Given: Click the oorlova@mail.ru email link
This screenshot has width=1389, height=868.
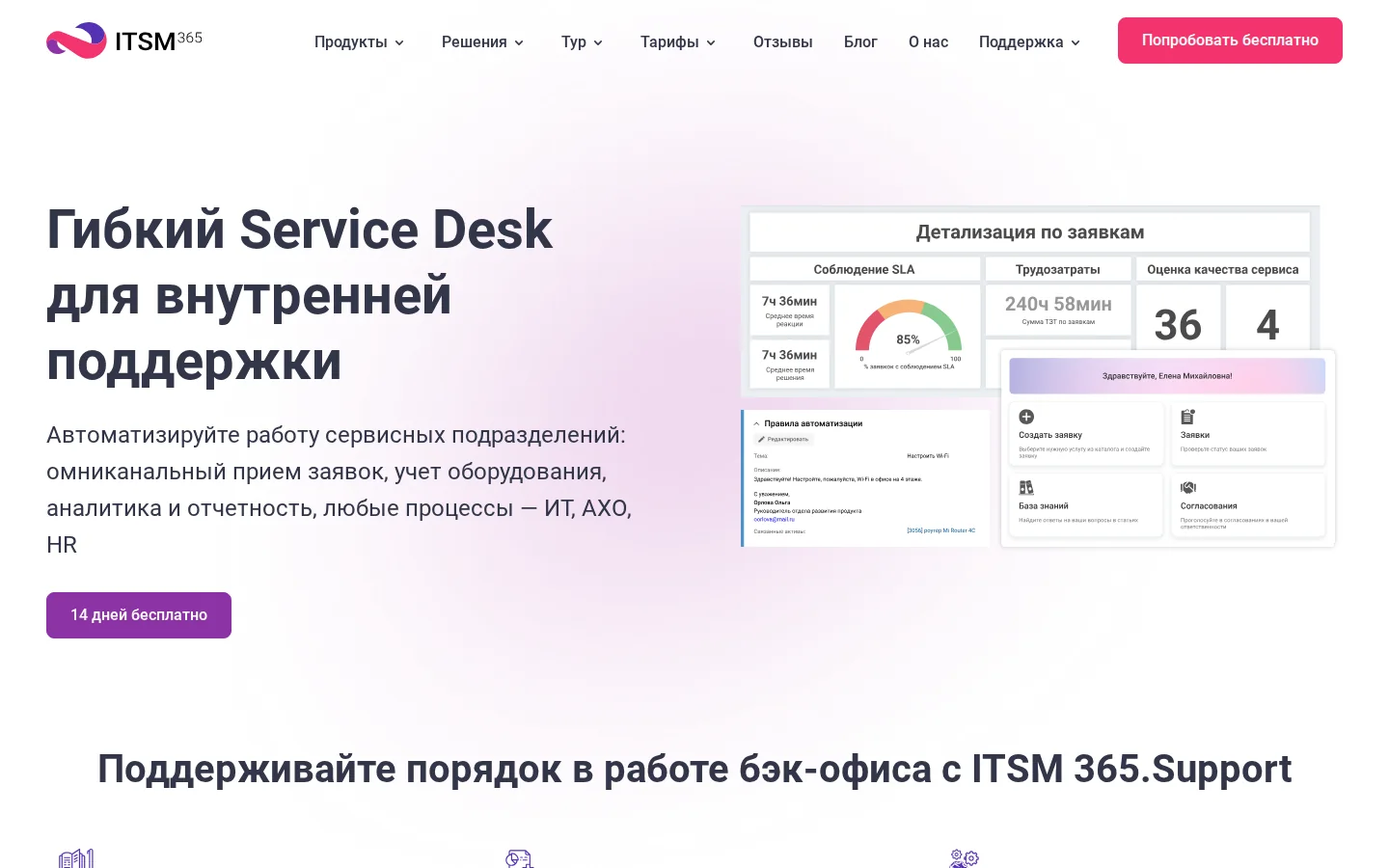Looking at the screenshot, I should [775, 519].
